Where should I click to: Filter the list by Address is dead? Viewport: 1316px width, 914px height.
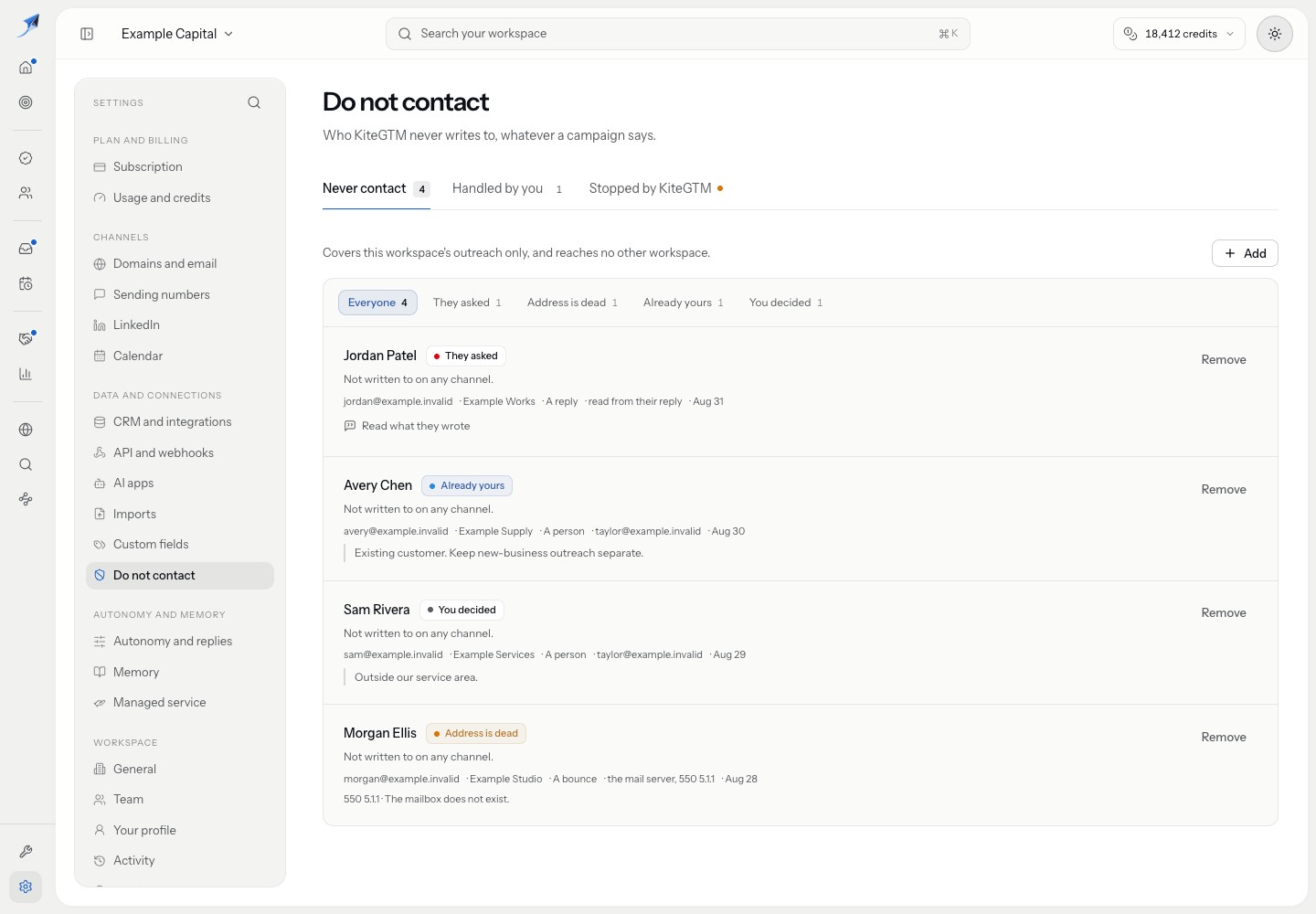pos(572,303)
